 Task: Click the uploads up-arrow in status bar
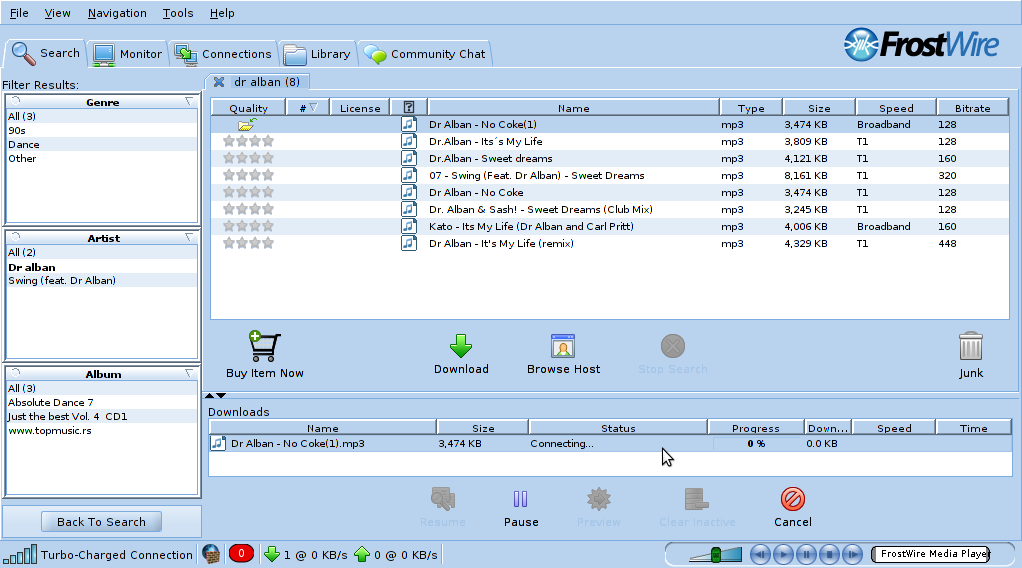pyautogui.click(x=362, y=554)
